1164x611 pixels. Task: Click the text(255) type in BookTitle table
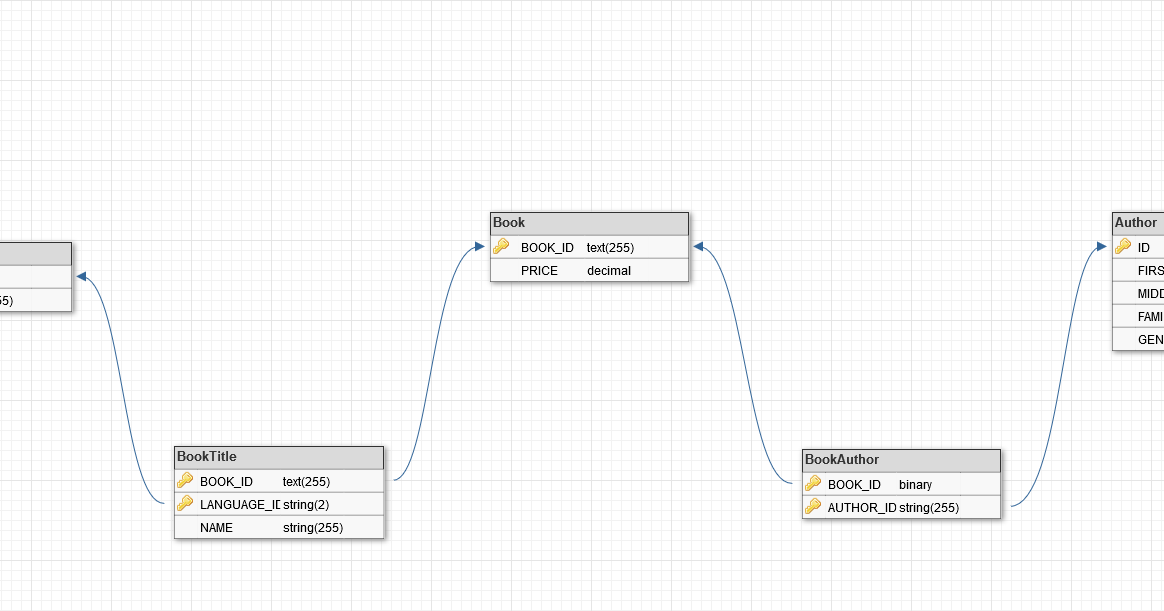(x=306, y=482)
